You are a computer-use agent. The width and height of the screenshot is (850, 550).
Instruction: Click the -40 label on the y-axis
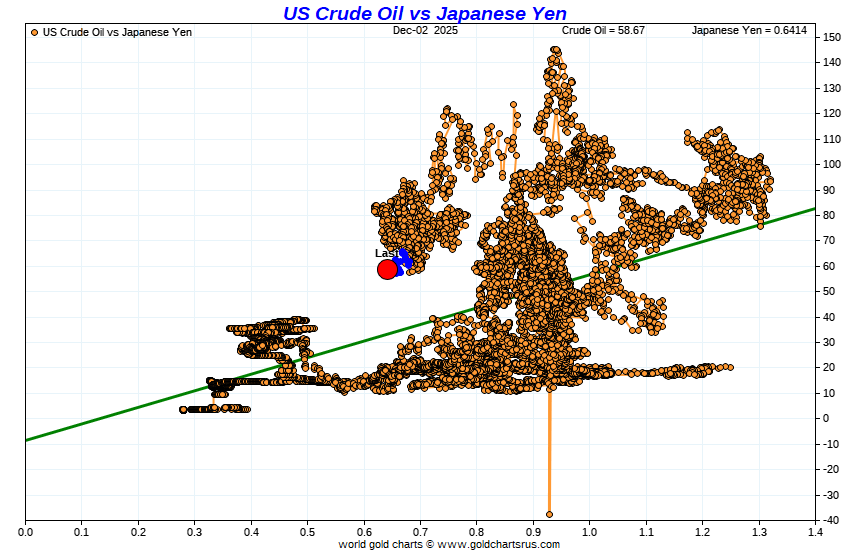830,520
